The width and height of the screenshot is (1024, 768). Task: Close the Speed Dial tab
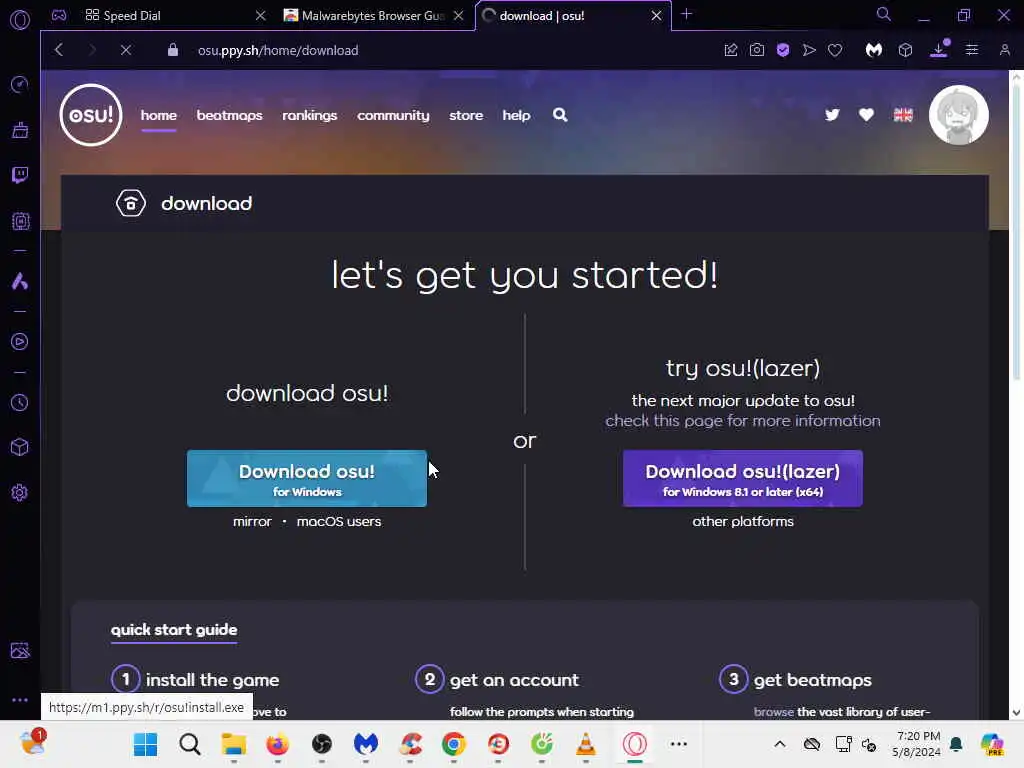coord(261,16)
